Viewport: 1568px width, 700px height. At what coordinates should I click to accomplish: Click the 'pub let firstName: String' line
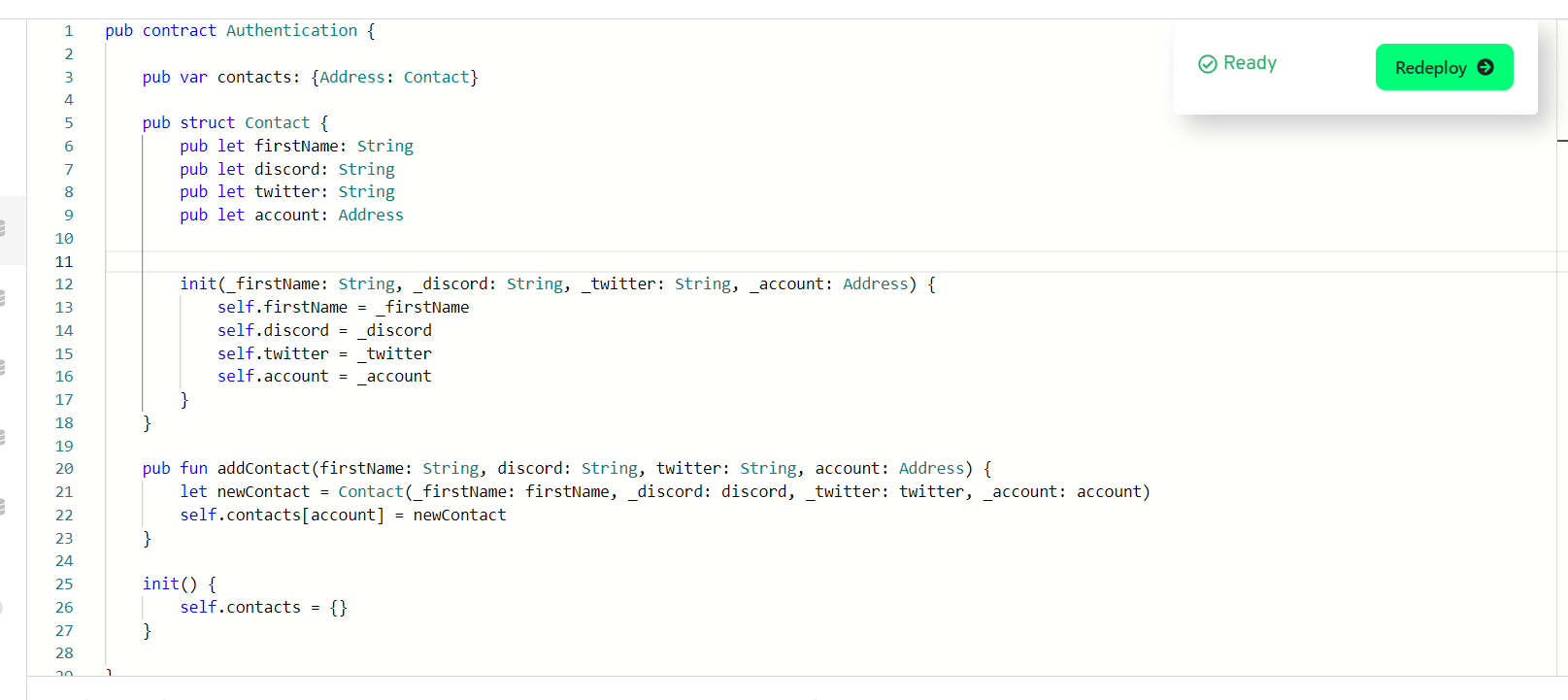pos(296,147)
